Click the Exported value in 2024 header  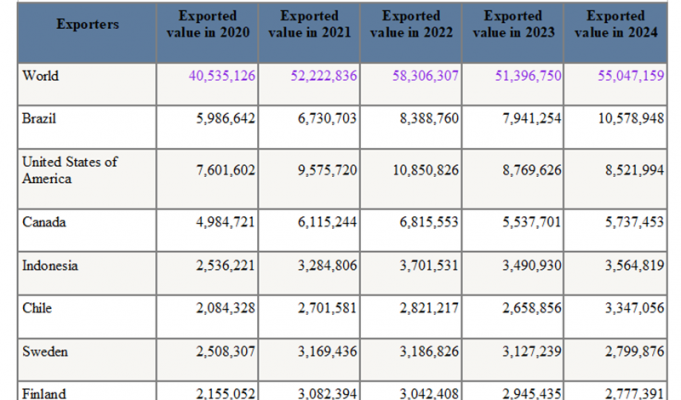click(615, 24)
